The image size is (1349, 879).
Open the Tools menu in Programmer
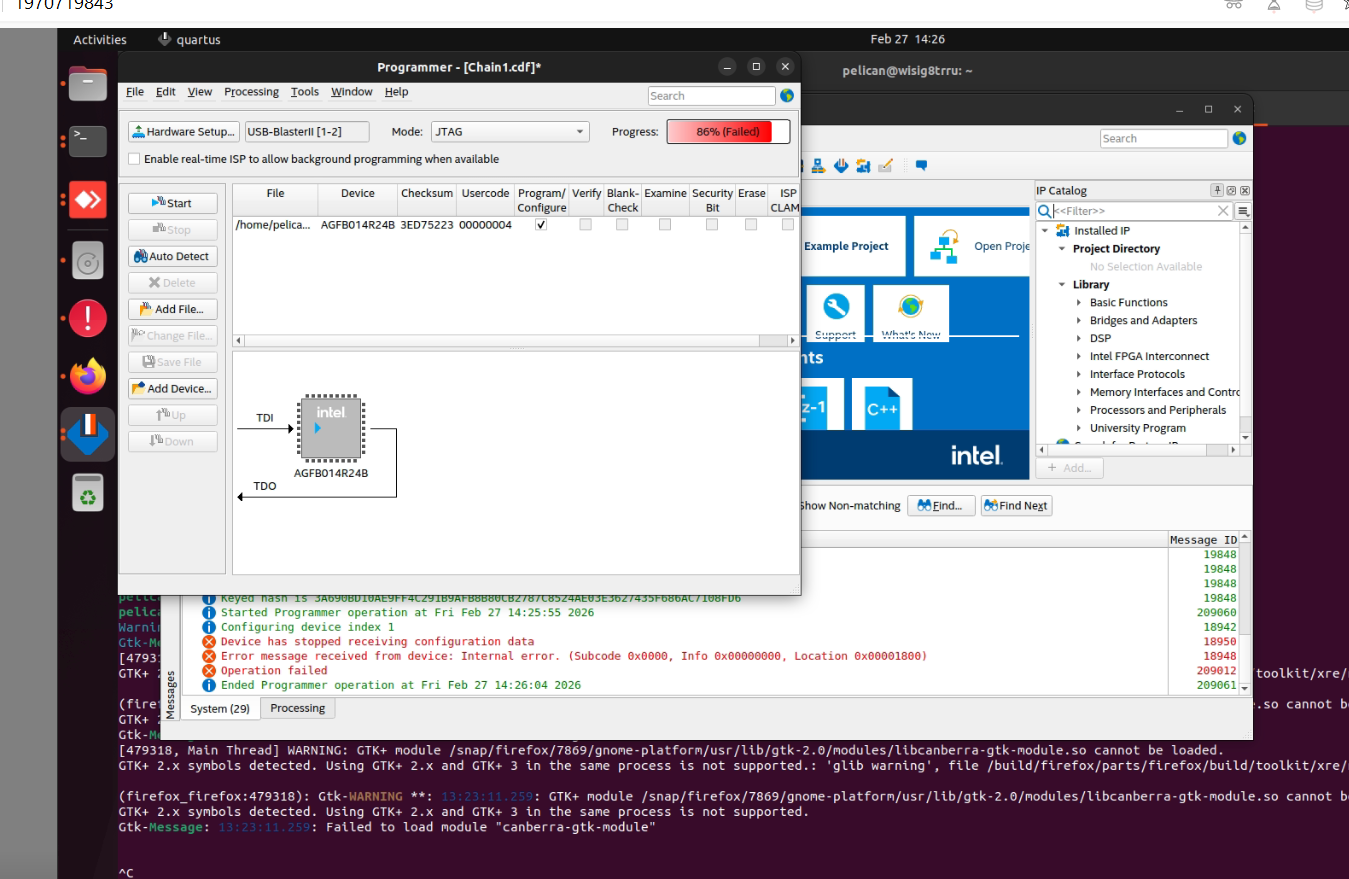pos(305,92)
